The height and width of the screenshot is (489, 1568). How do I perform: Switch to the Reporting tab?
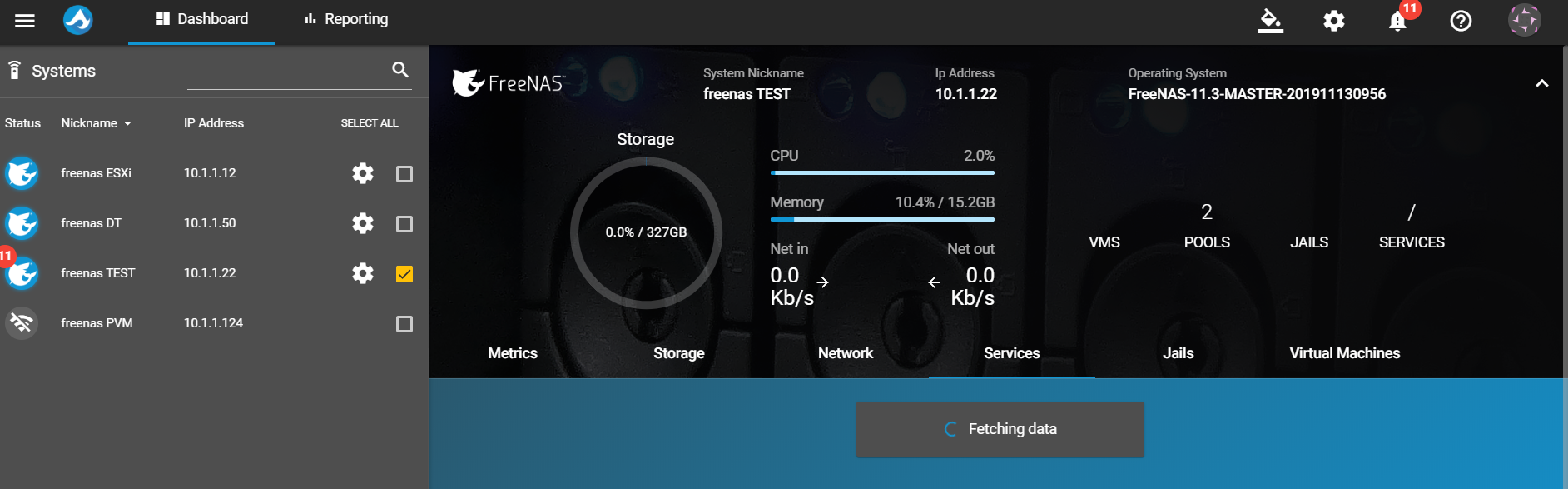point(346,19)
